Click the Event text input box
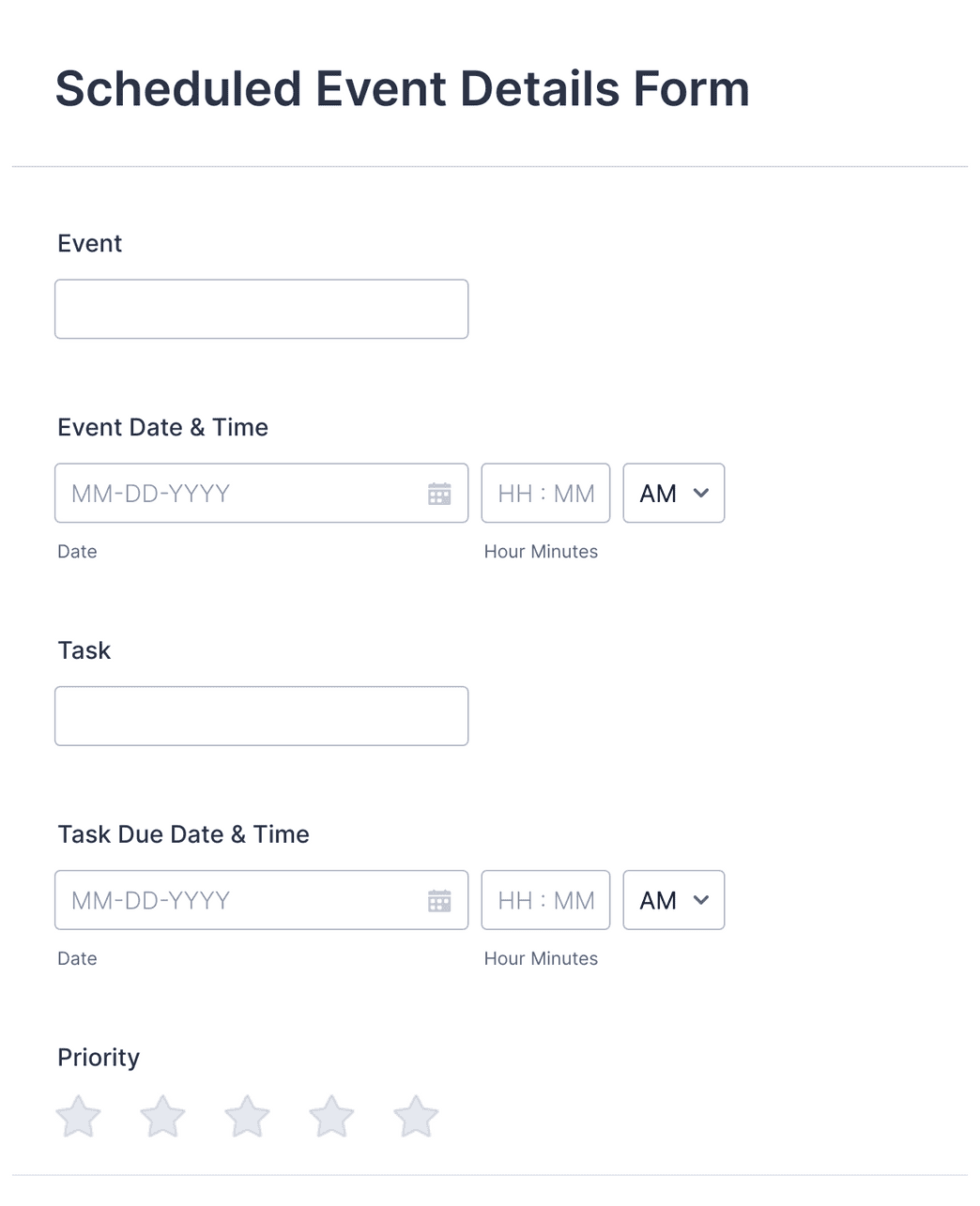980x1206 pixels. [x=261, y=309]
